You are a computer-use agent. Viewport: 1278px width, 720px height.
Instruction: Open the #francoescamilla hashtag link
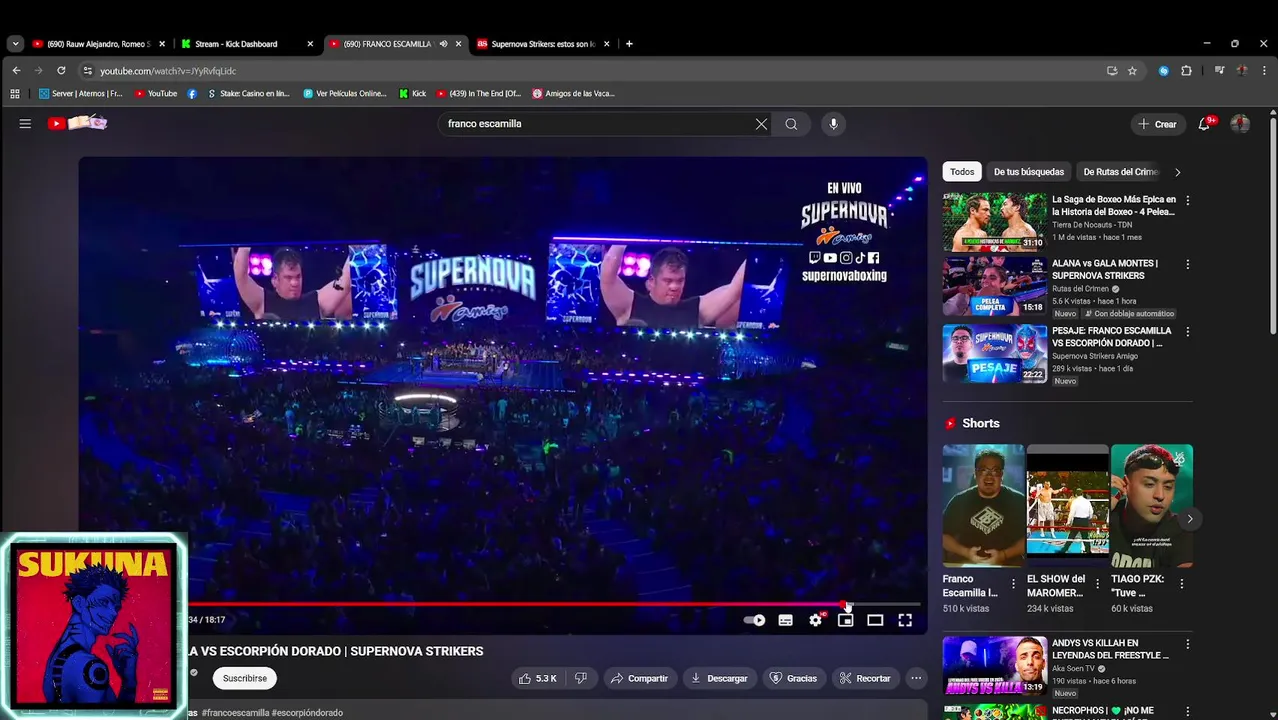coord(235,713)
